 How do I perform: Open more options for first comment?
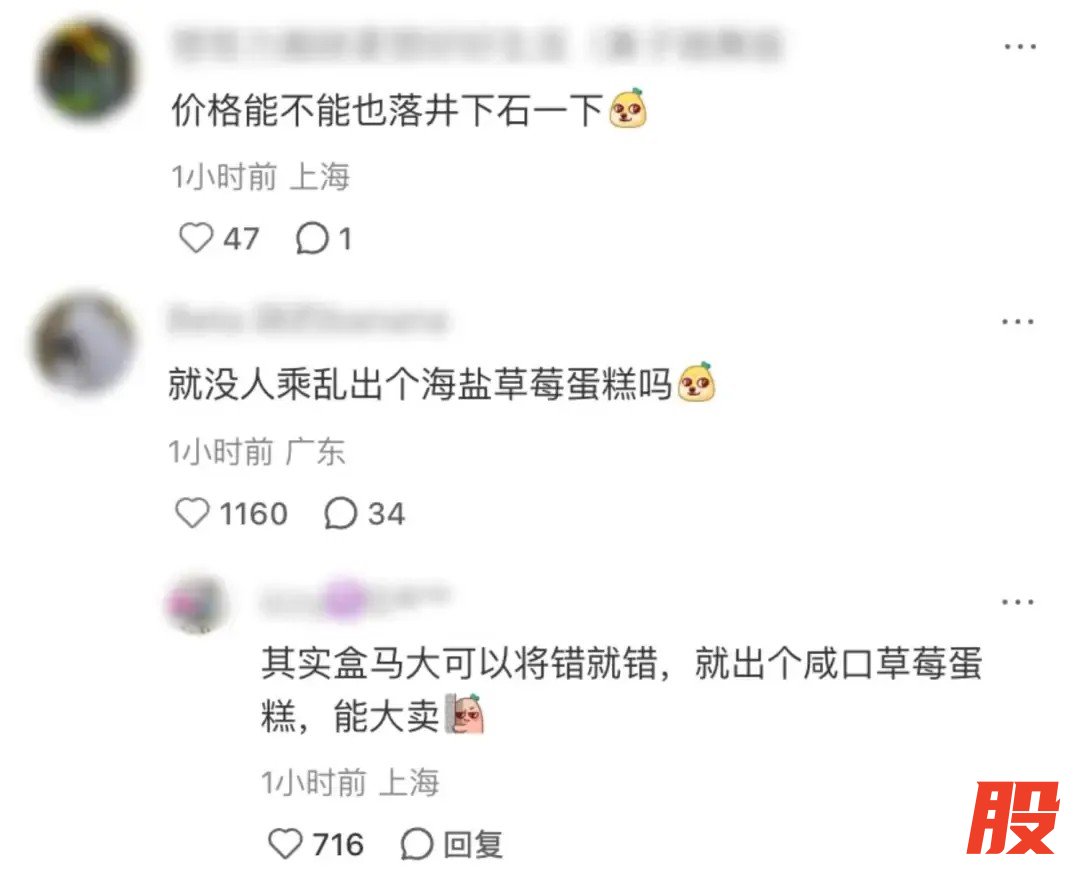[x=1020, y=46]
